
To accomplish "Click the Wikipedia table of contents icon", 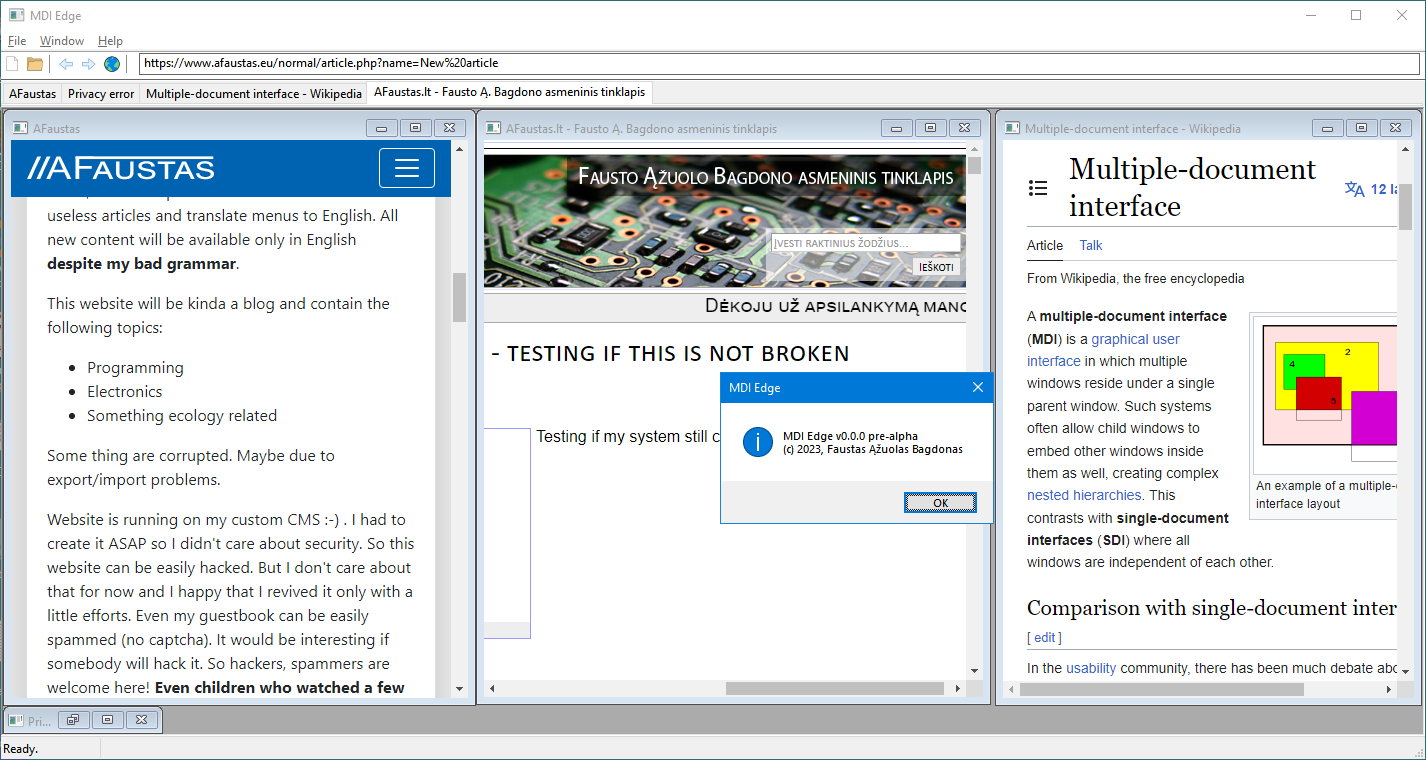I will (x=1038, y=188).
